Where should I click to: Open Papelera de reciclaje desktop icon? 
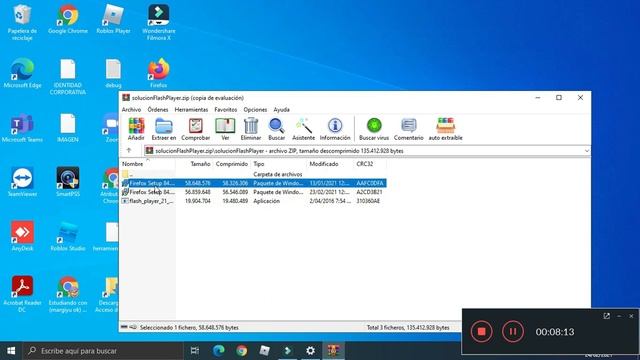tap(22, 22)
